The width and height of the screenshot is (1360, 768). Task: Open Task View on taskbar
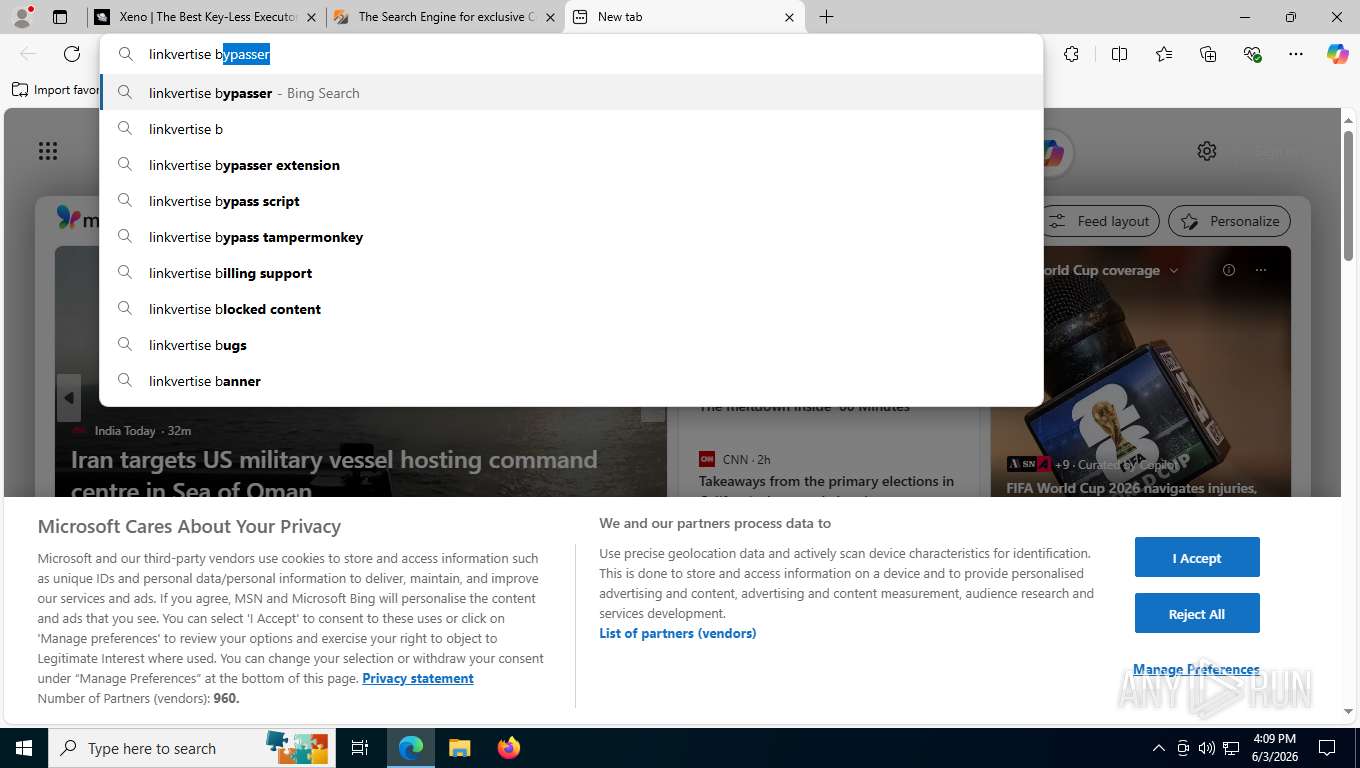360,748
